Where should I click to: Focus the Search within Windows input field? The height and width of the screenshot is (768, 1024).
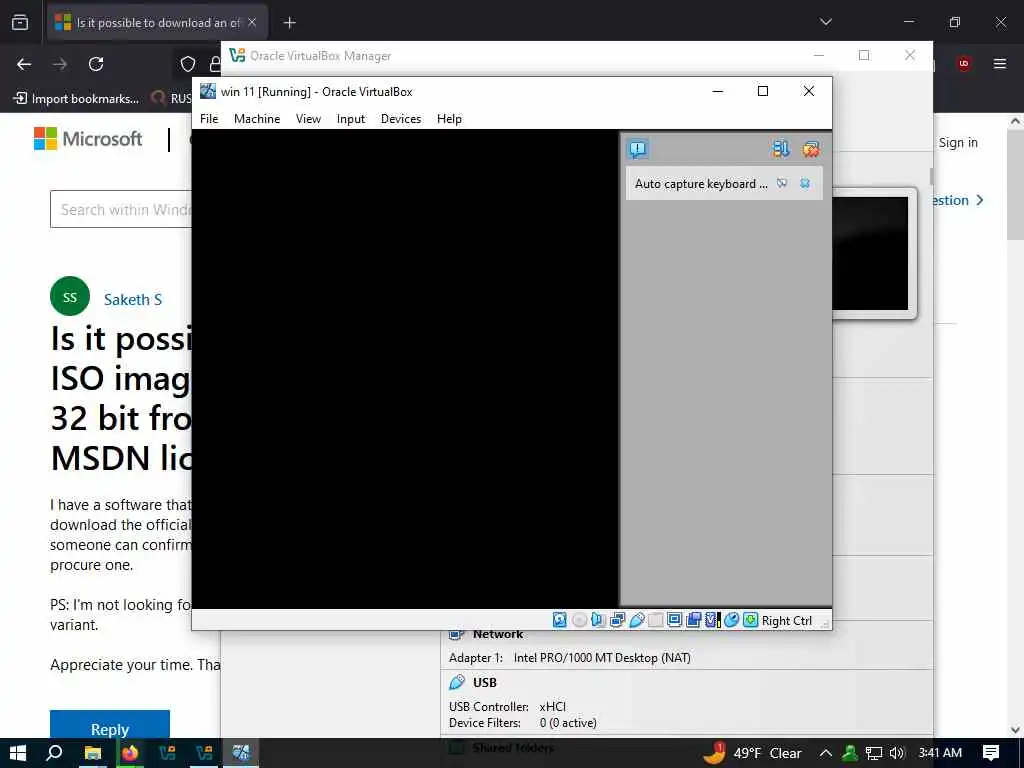121,210
